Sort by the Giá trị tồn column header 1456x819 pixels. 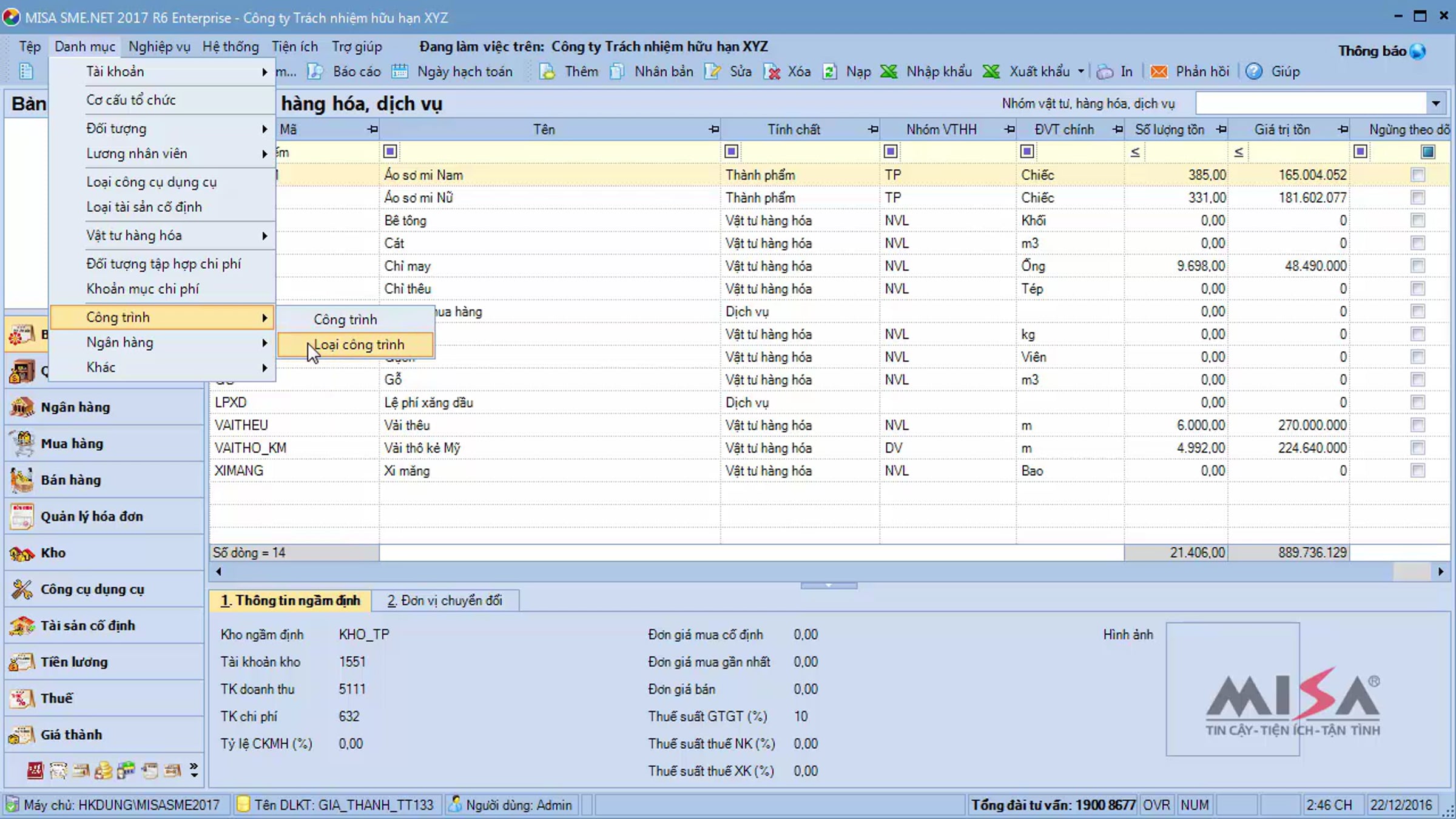[1282, 129]
